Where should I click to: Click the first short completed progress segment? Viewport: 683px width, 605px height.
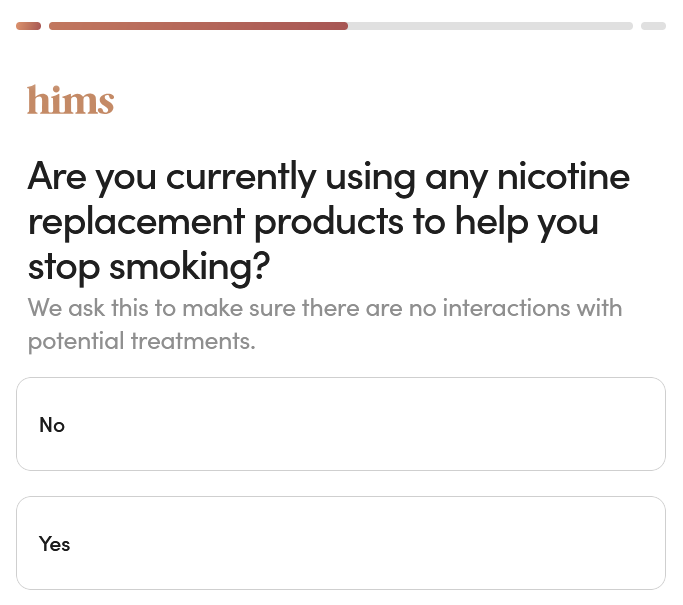tap(28, 26)
